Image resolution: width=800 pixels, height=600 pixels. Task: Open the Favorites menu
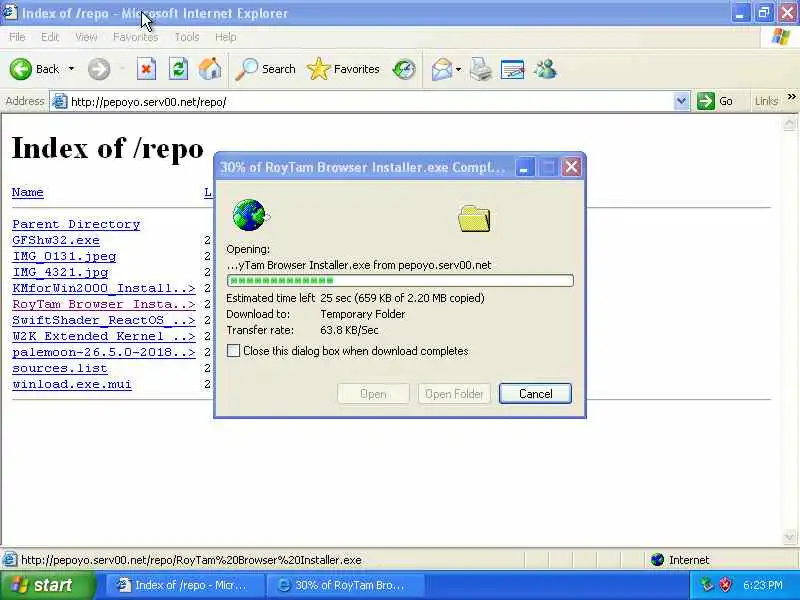point(135,37)
